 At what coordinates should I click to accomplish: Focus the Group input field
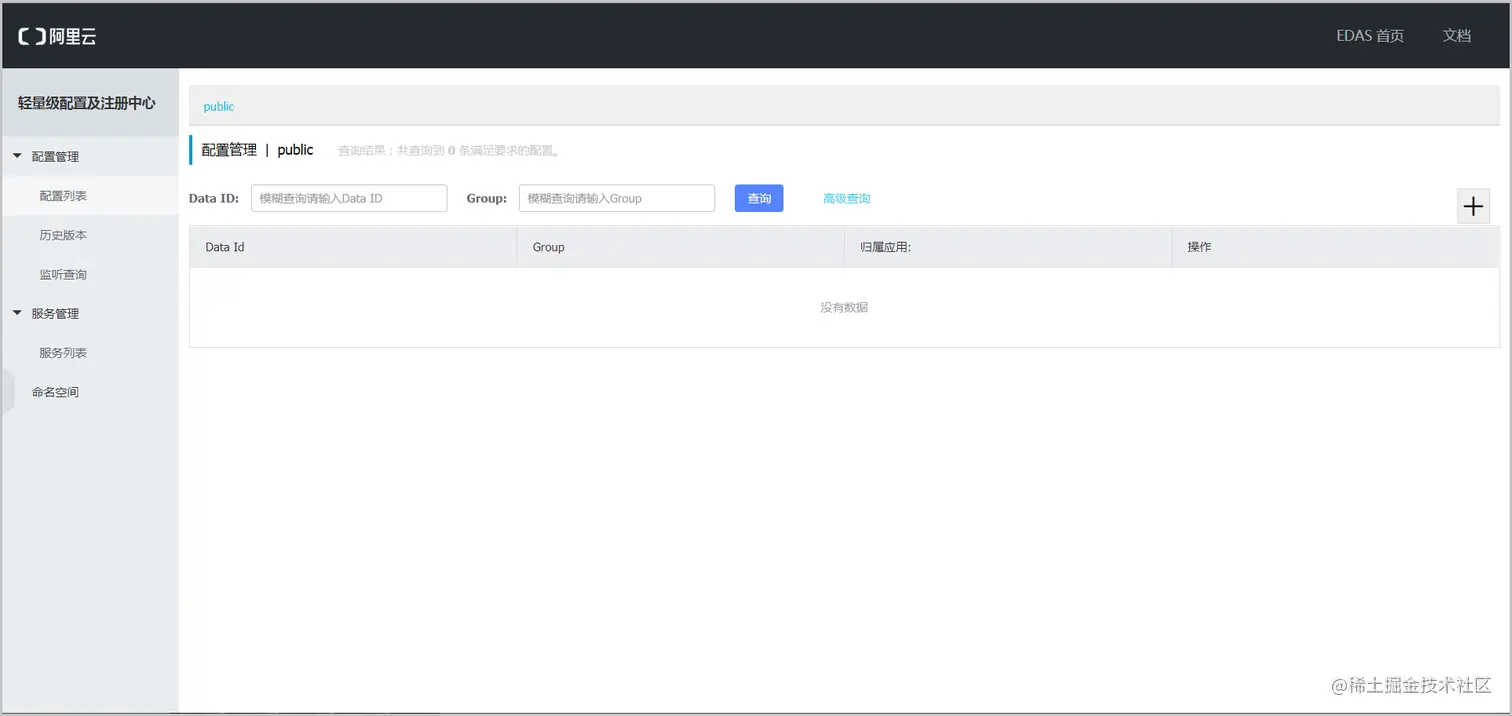617,198
